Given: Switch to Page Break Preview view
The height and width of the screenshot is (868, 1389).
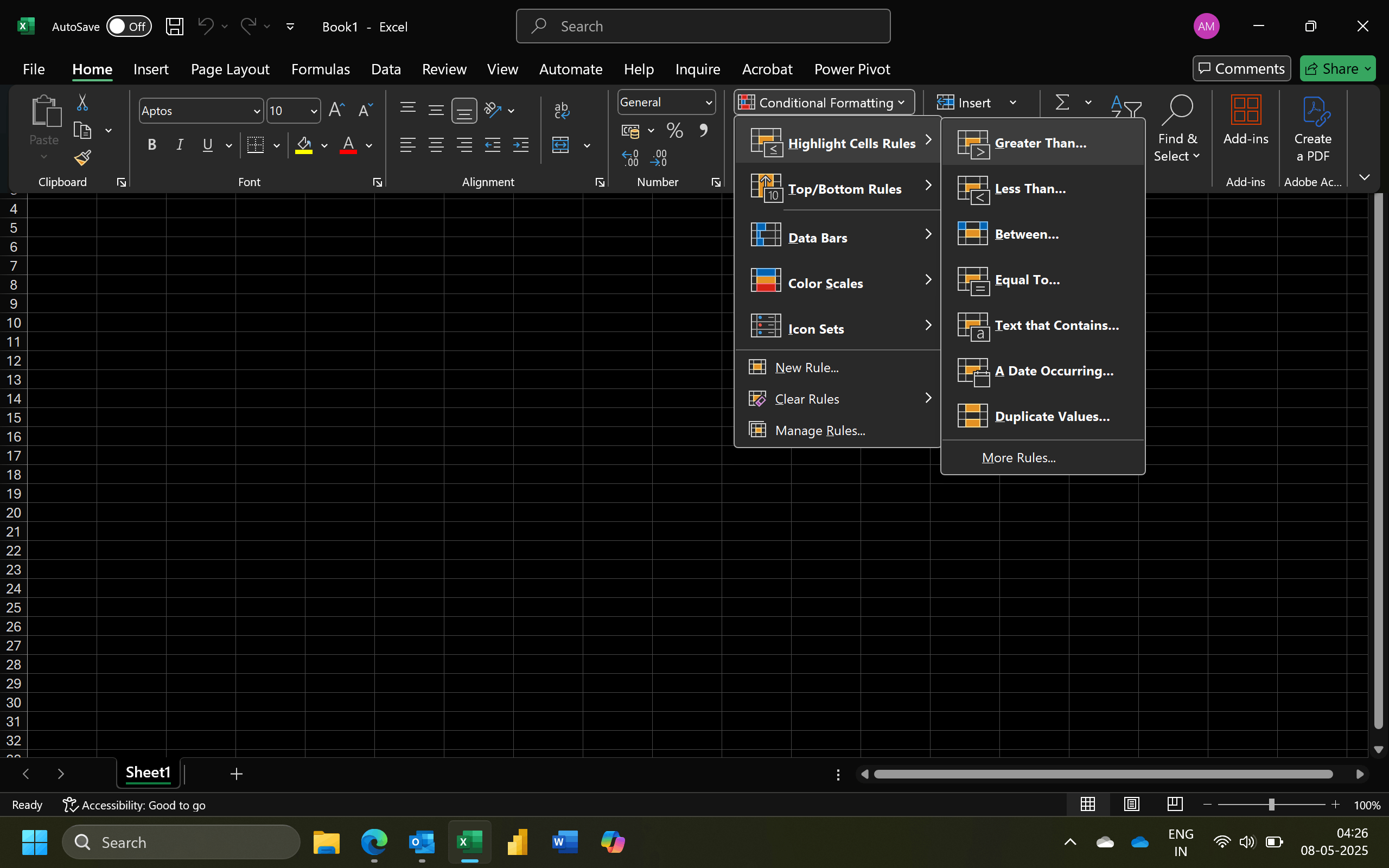Looking at the screenshot, I should pyautogui.click(x=1174, y=805).
